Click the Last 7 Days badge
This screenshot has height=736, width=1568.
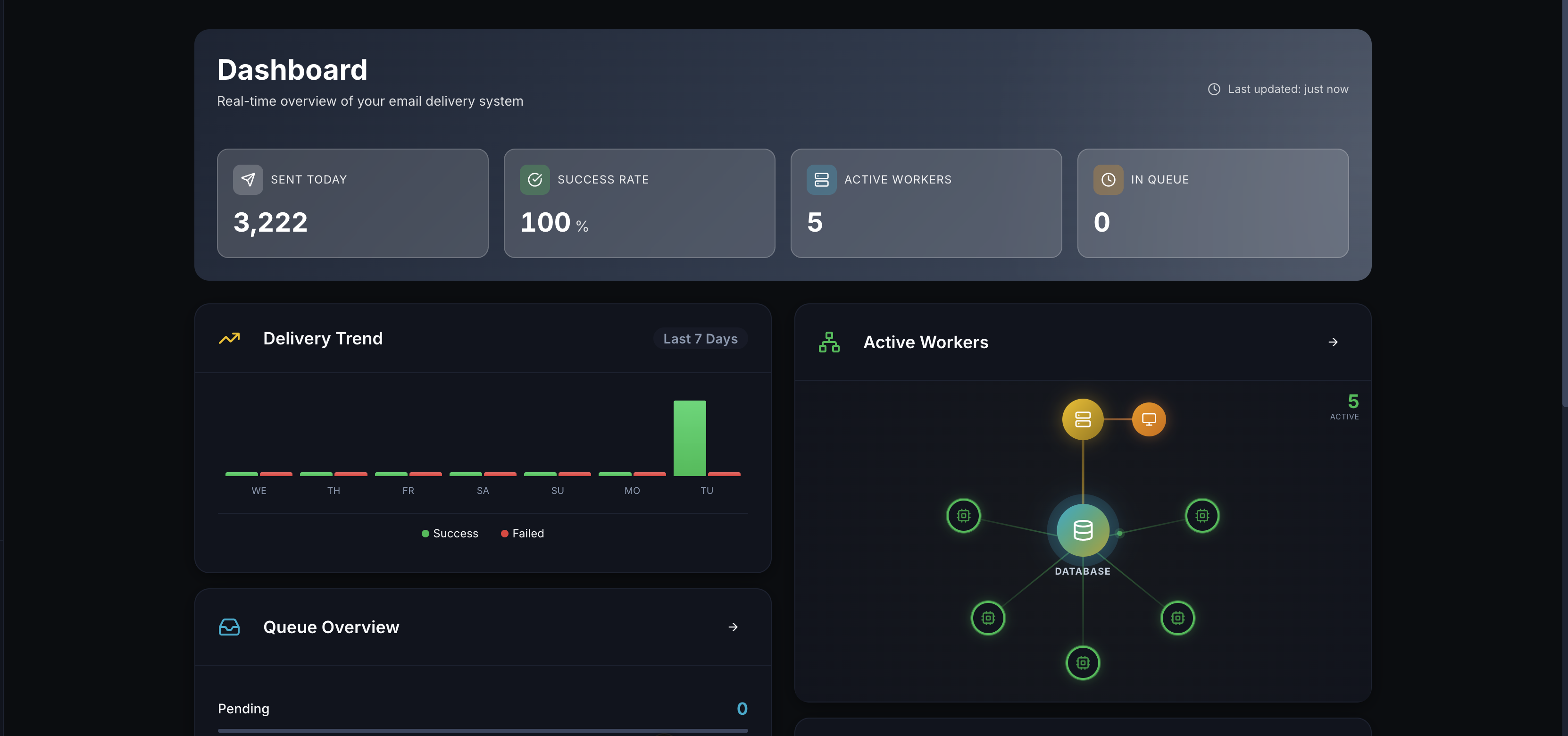700,338
